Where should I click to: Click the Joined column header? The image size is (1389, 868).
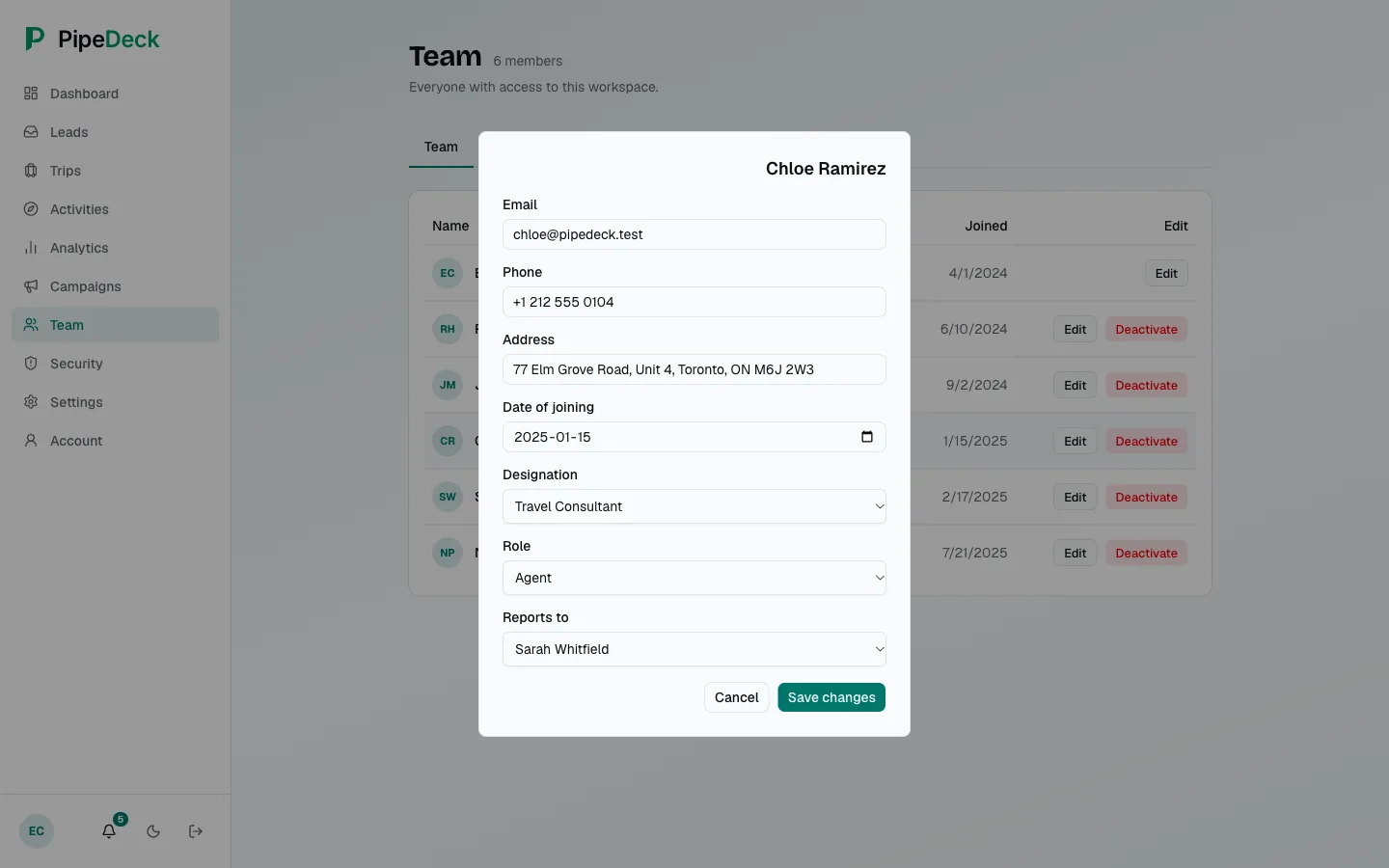(x=986, y=226)
